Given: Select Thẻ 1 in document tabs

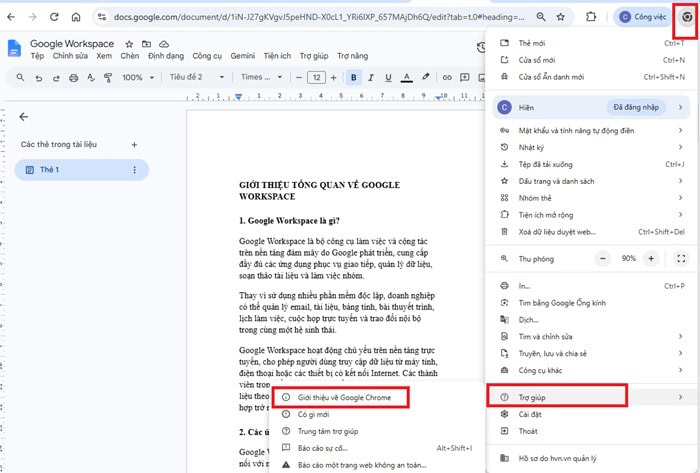Looking at the screenshot, I should tap(82, 170).
